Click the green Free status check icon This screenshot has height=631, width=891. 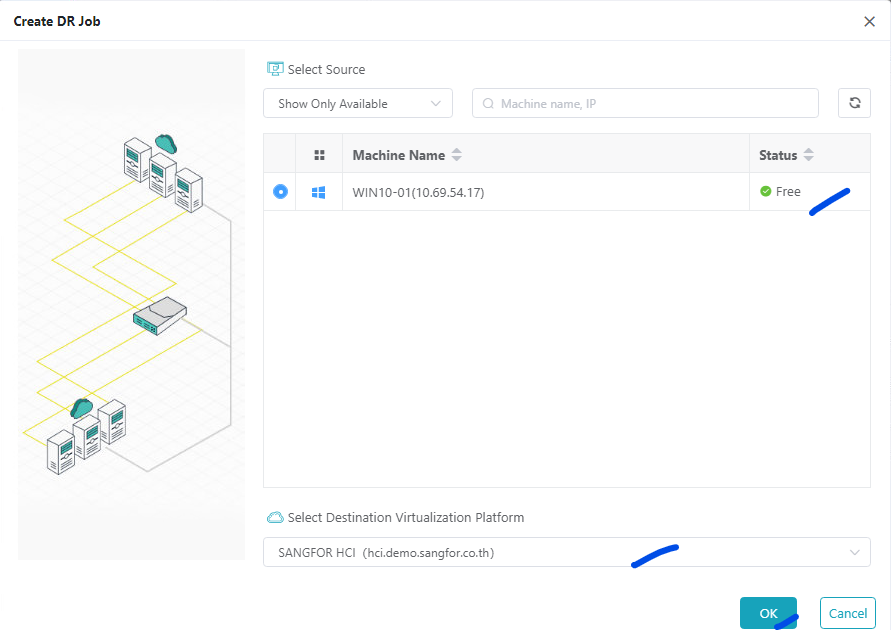(765, 191)
